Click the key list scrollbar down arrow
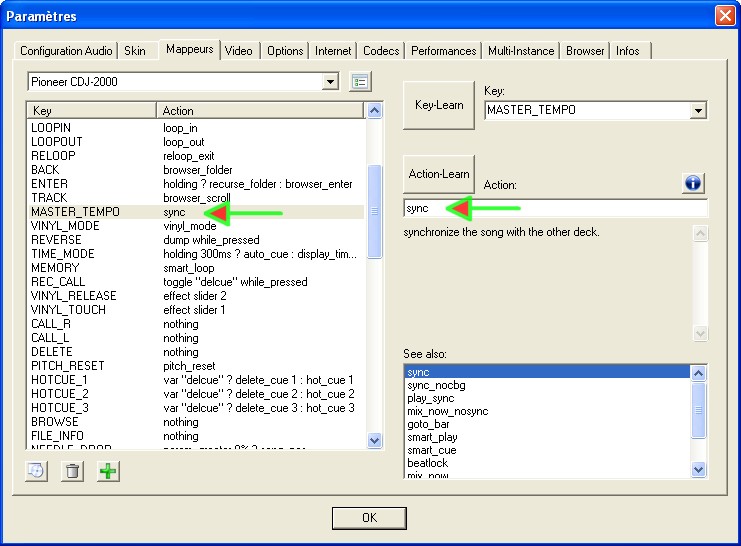741x546 pixels. point(375,440)
